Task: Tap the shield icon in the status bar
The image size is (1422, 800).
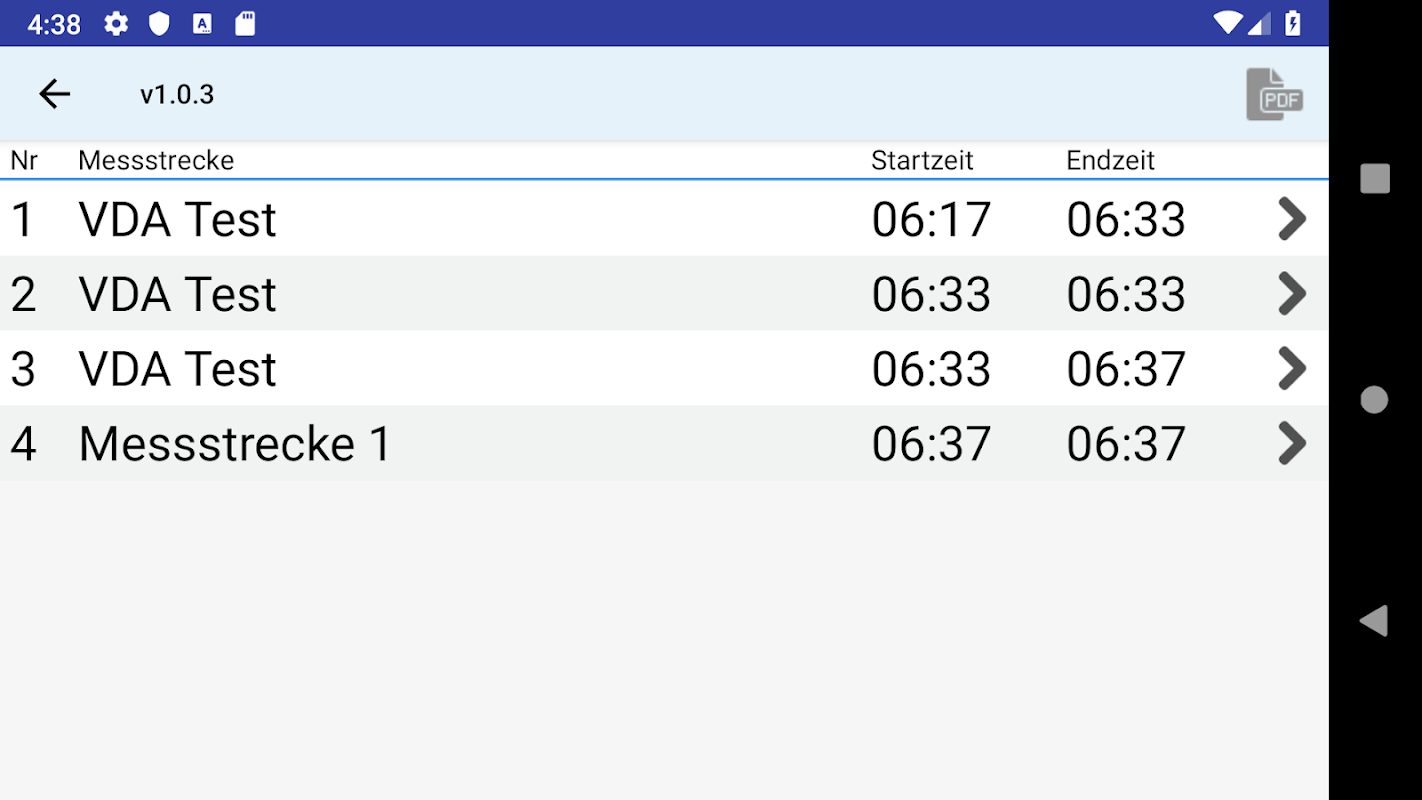Action: [x=159, y=24]
